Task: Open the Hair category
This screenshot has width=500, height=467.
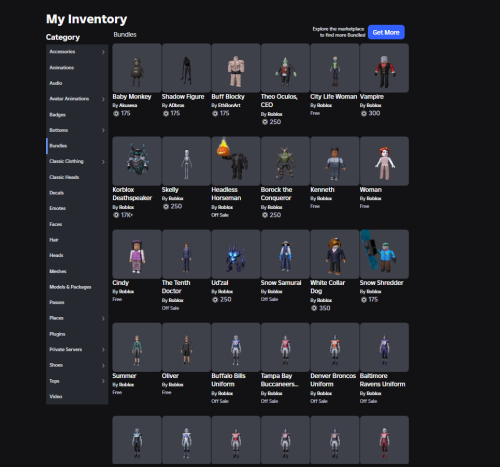Action: (x=77, y=240)
